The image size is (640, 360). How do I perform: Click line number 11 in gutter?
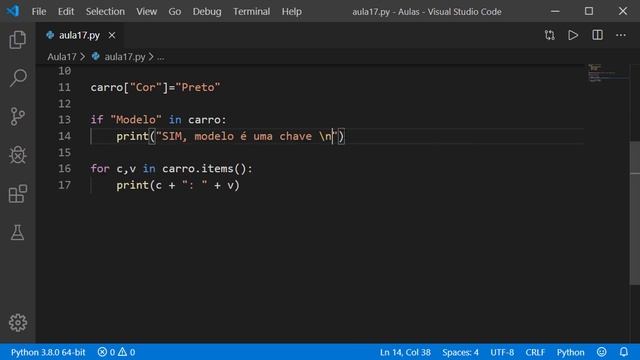tap(64, 87)
